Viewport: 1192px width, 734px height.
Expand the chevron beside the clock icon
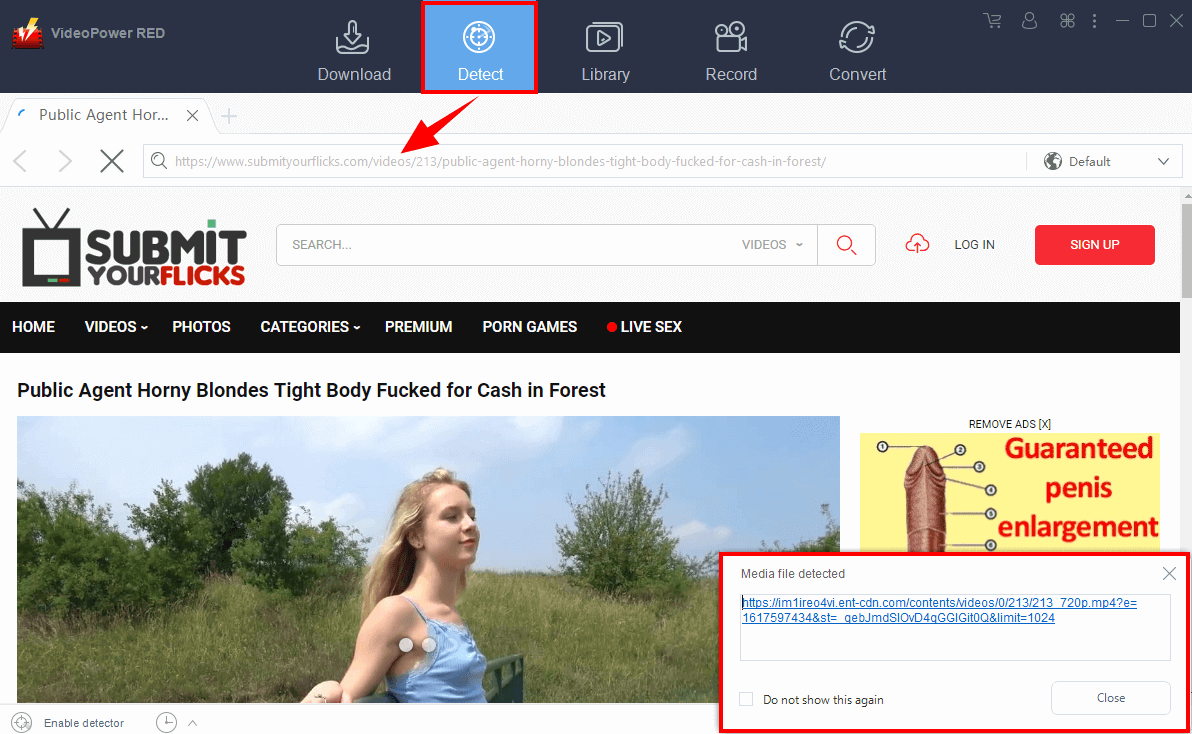coord(192,723)
